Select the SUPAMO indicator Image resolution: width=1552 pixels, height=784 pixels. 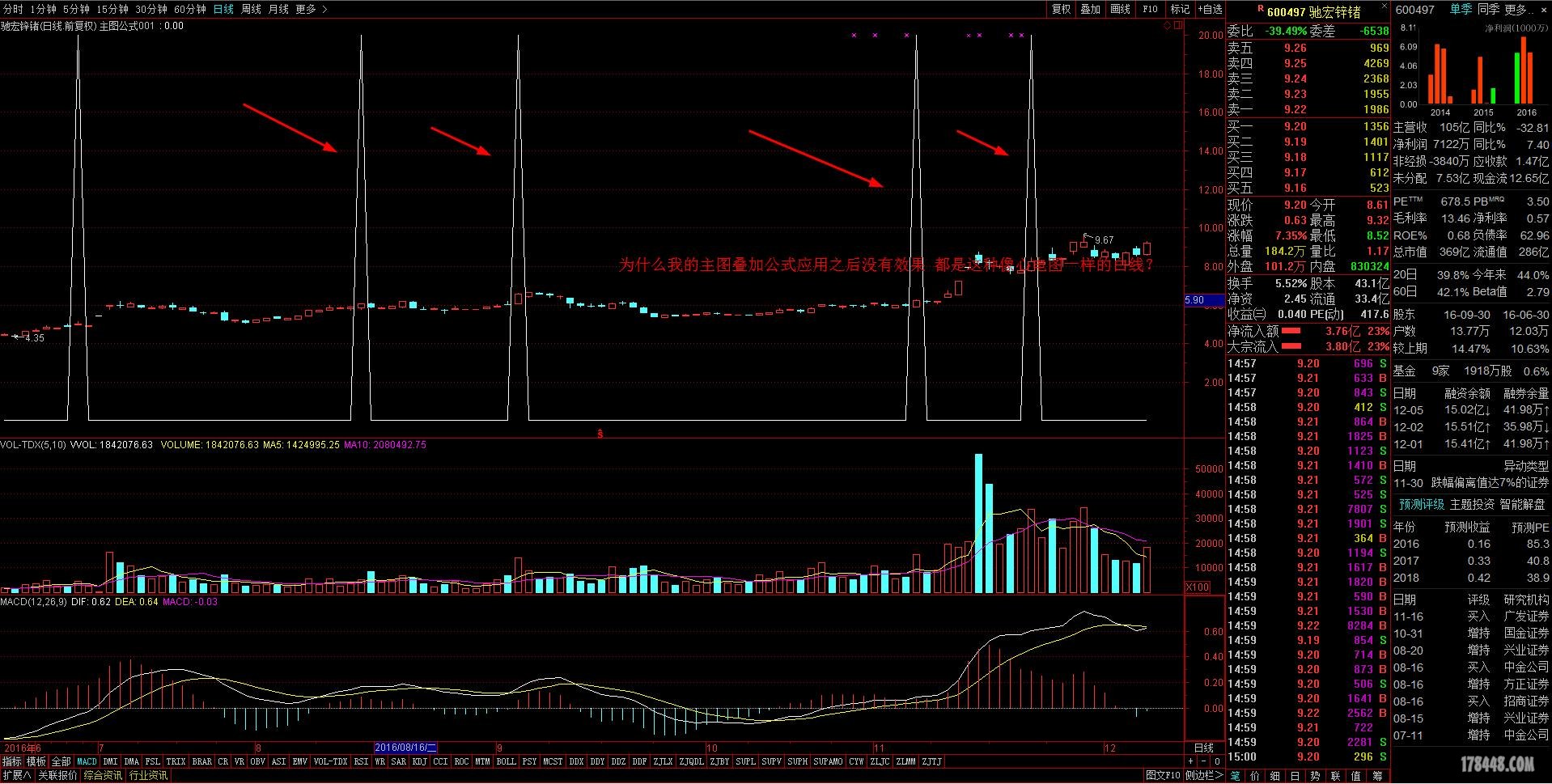point(828,761)
